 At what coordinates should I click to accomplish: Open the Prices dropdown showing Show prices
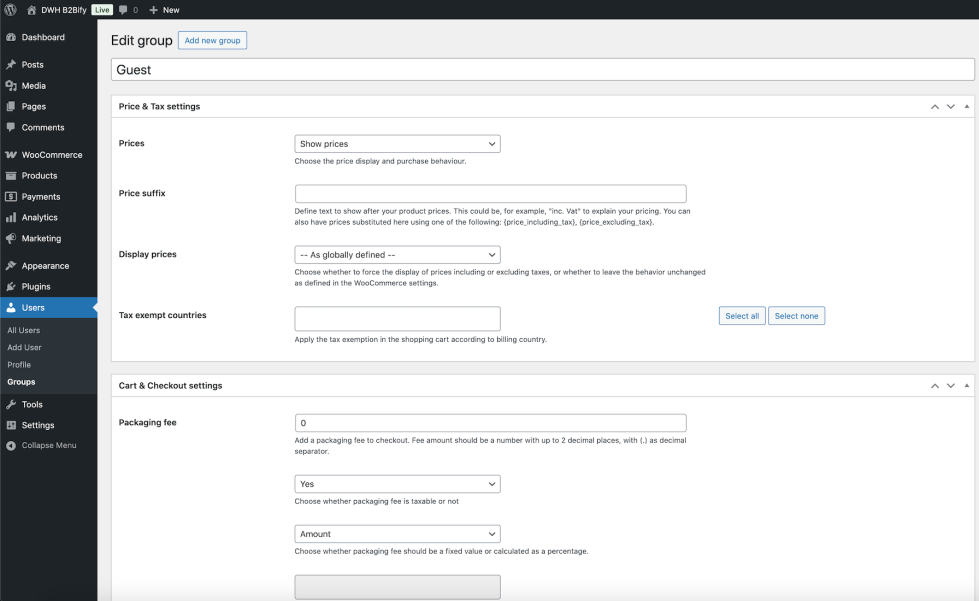397,144
